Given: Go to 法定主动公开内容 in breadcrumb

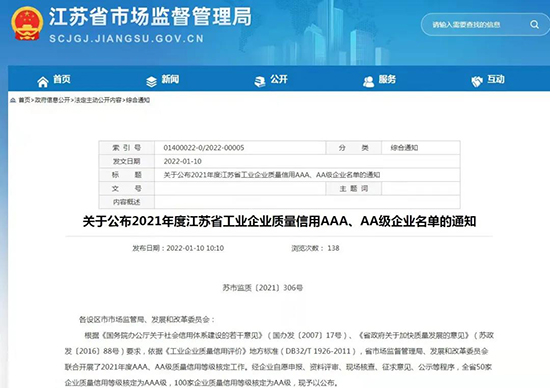Looking at the screenshot, I should [x=98, y=100].
